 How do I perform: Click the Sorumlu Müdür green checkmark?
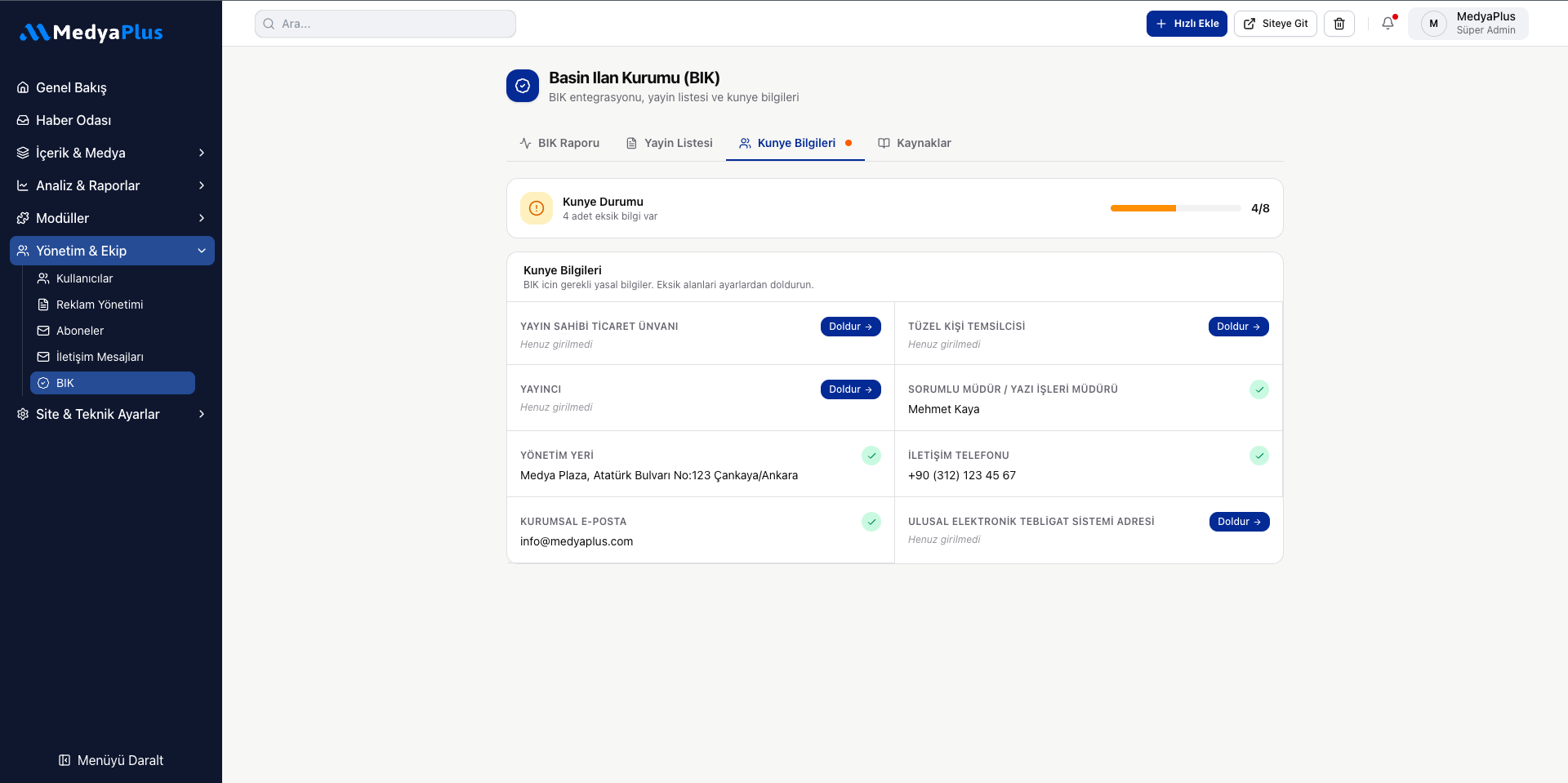[1259, 389]
